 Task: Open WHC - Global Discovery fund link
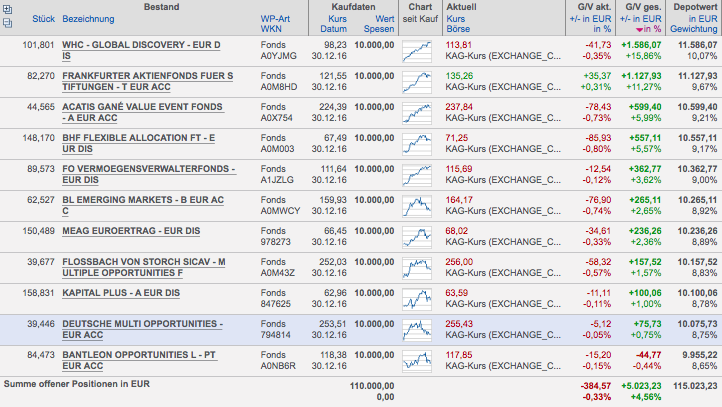(141, 51)
